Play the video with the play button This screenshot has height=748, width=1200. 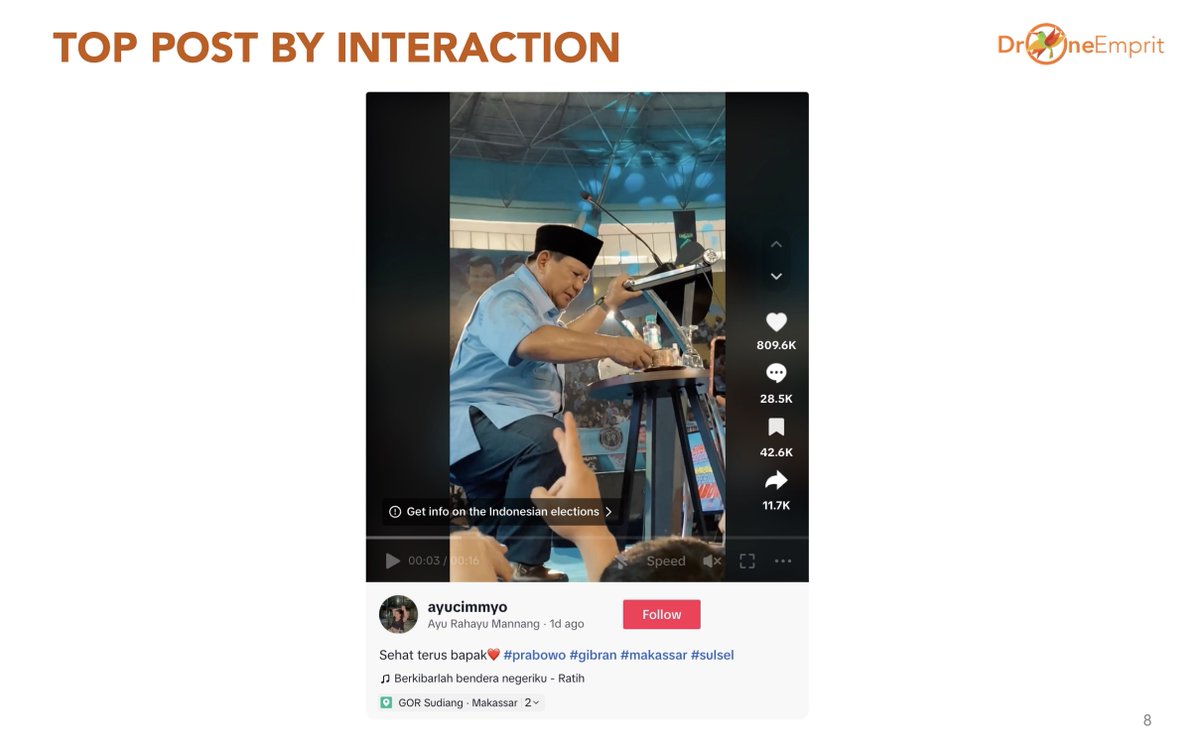pos(393,561)
